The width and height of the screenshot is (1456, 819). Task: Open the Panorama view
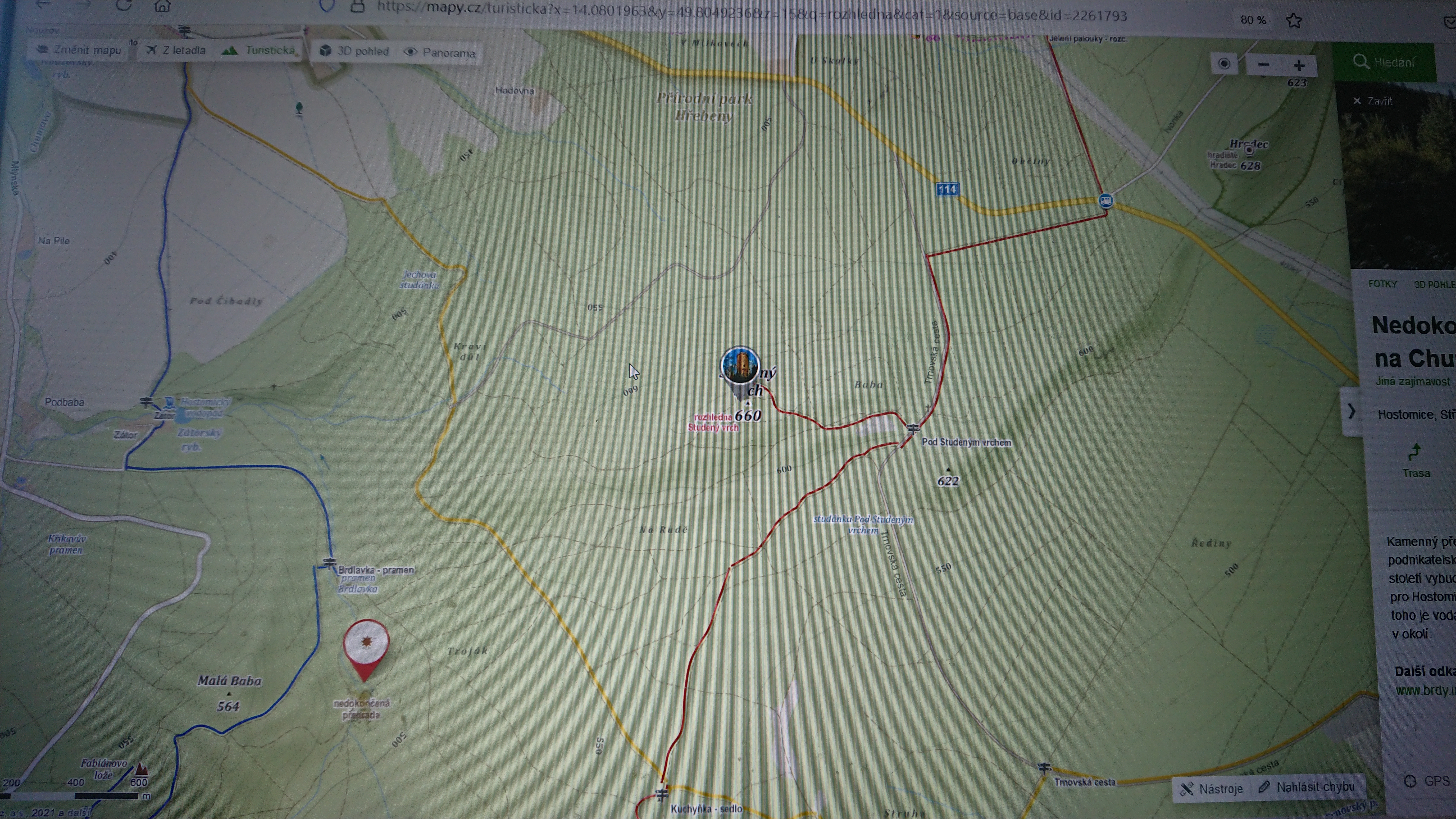tap(440, 53)
